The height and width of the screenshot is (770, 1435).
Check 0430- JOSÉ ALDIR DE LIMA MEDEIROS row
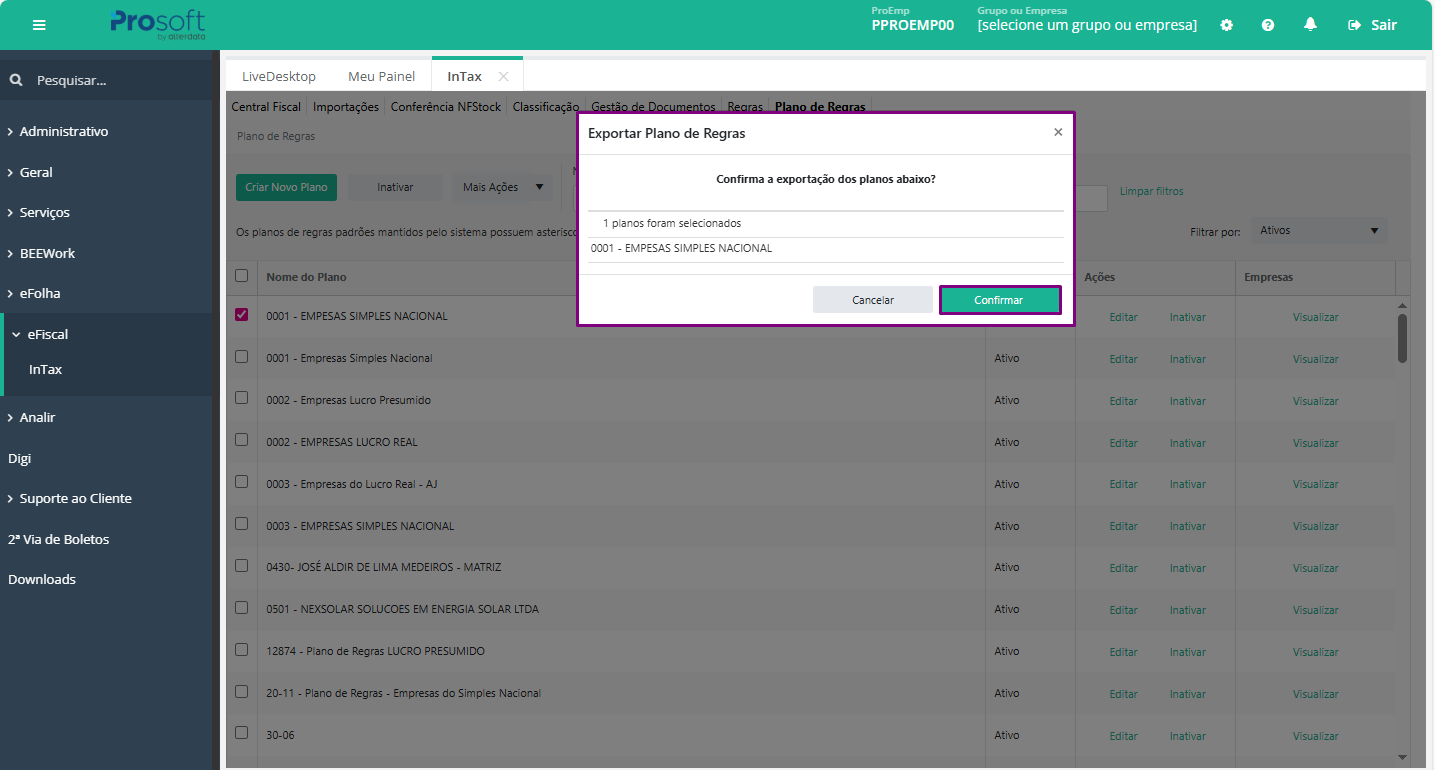pyautogui.click(x=241, y=566)
